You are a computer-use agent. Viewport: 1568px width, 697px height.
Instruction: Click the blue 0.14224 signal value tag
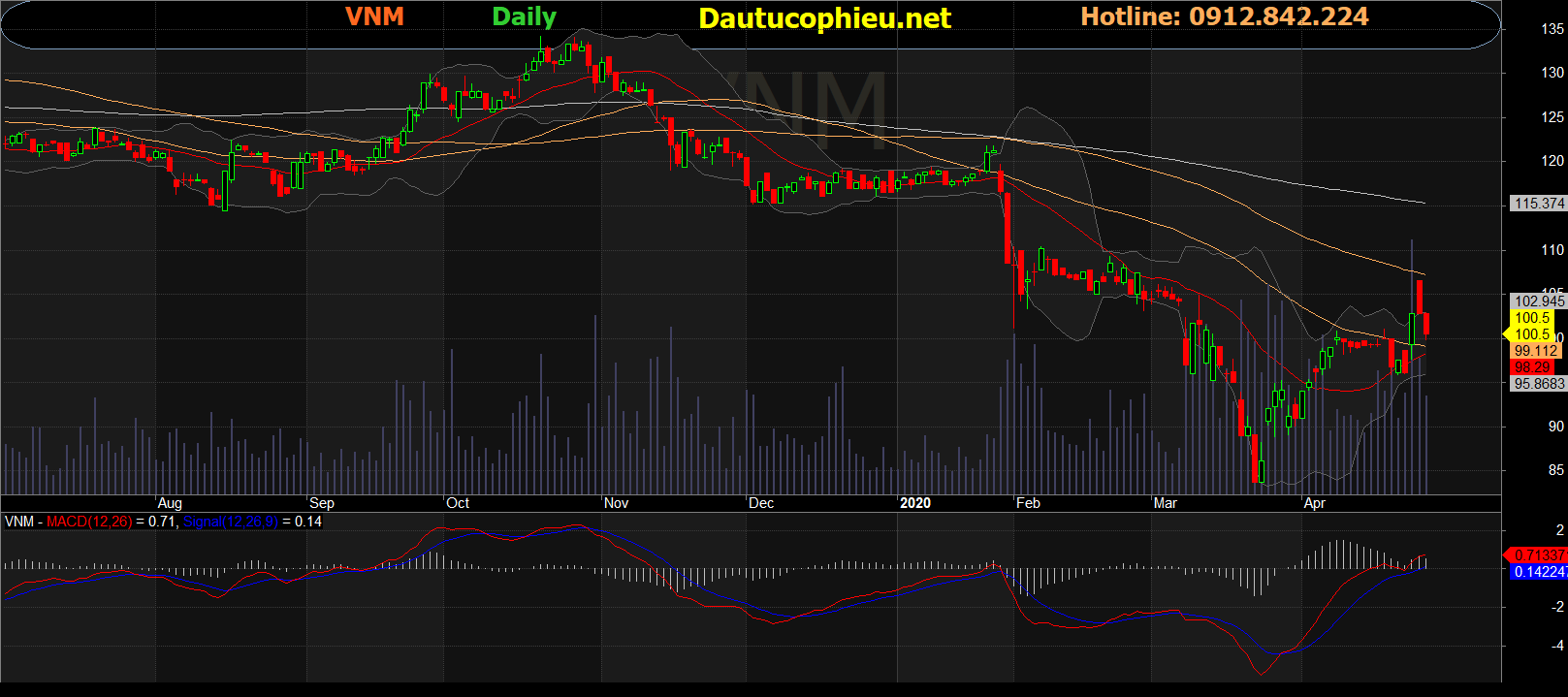tap(1539, 572)
